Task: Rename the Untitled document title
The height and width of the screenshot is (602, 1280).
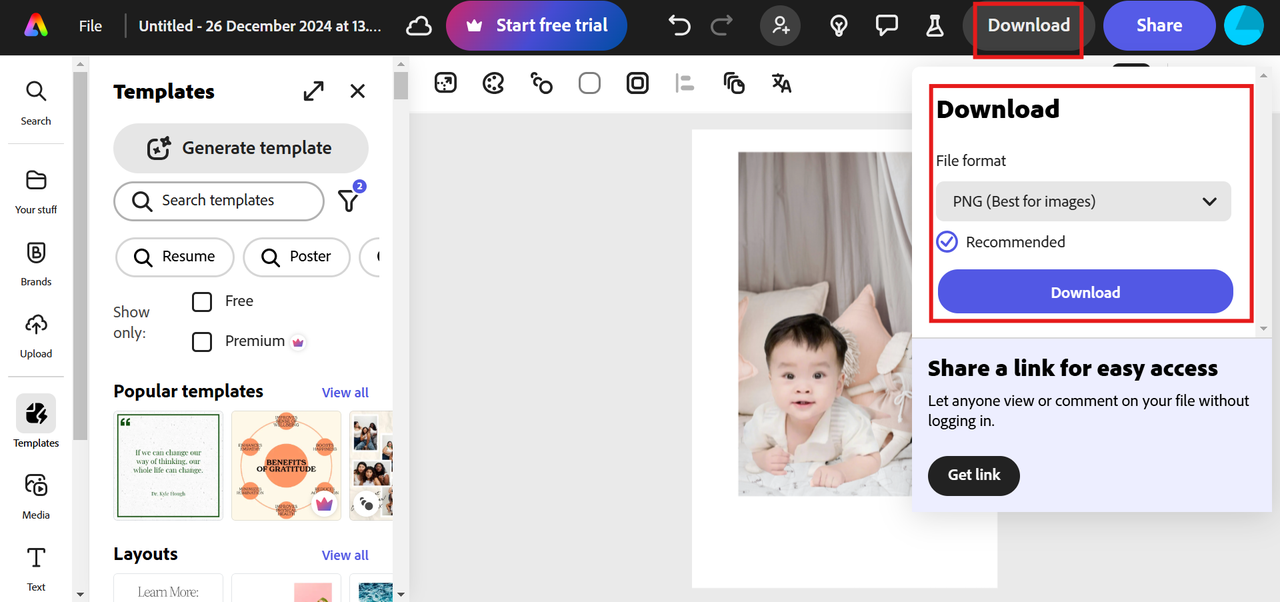Action: pyautogui.click(x=260, y=26)
